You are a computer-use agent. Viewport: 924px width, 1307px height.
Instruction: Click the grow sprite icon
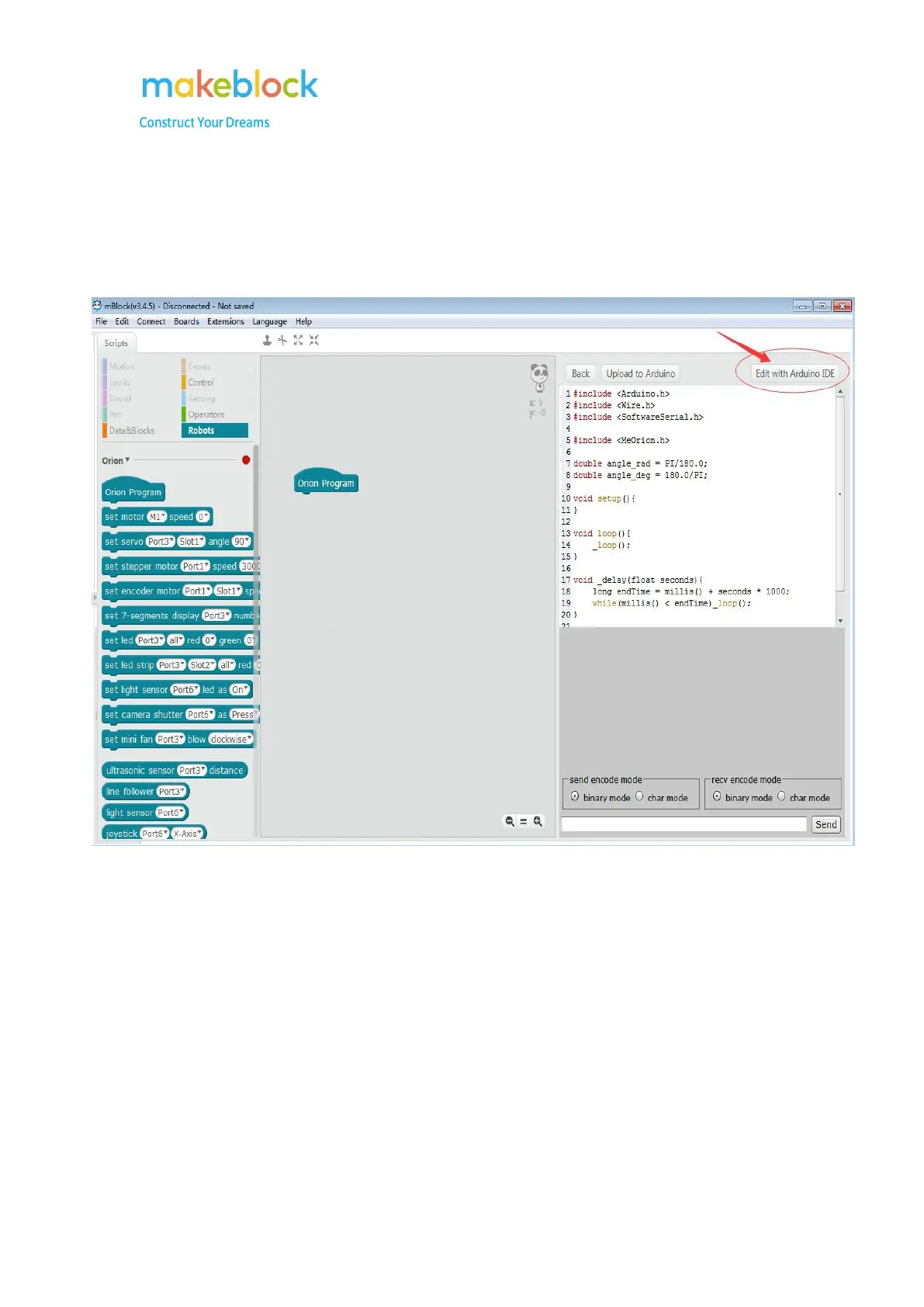(x=298, y=340)
